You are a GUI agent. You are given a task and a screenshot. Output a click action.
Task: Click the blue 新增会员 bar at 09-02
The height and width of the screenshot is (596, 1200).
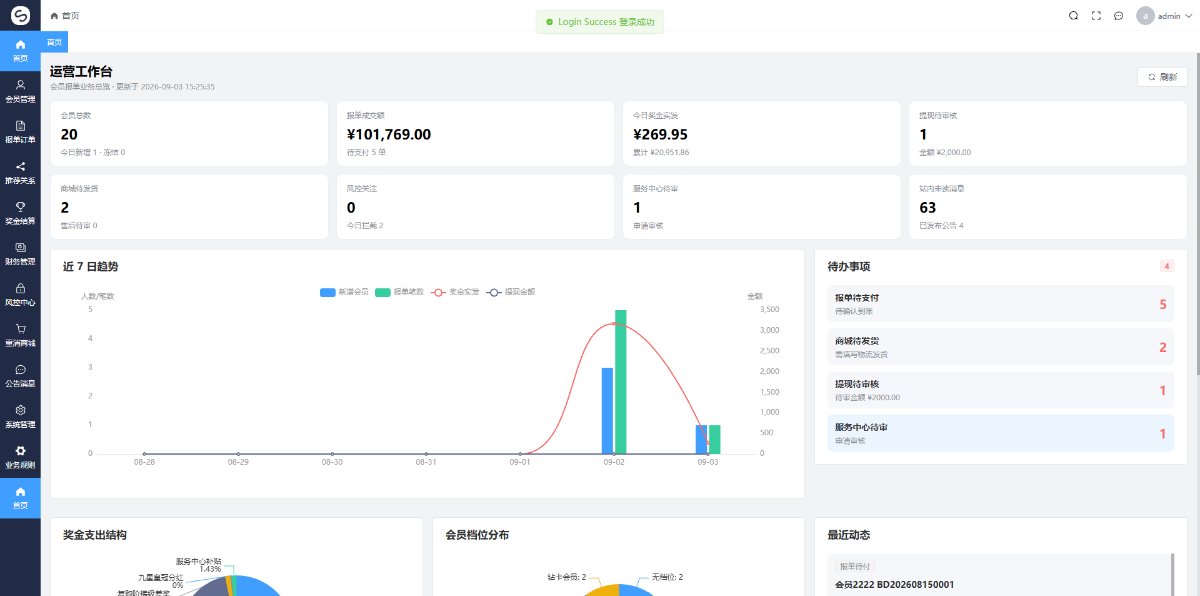click(607, 410)
